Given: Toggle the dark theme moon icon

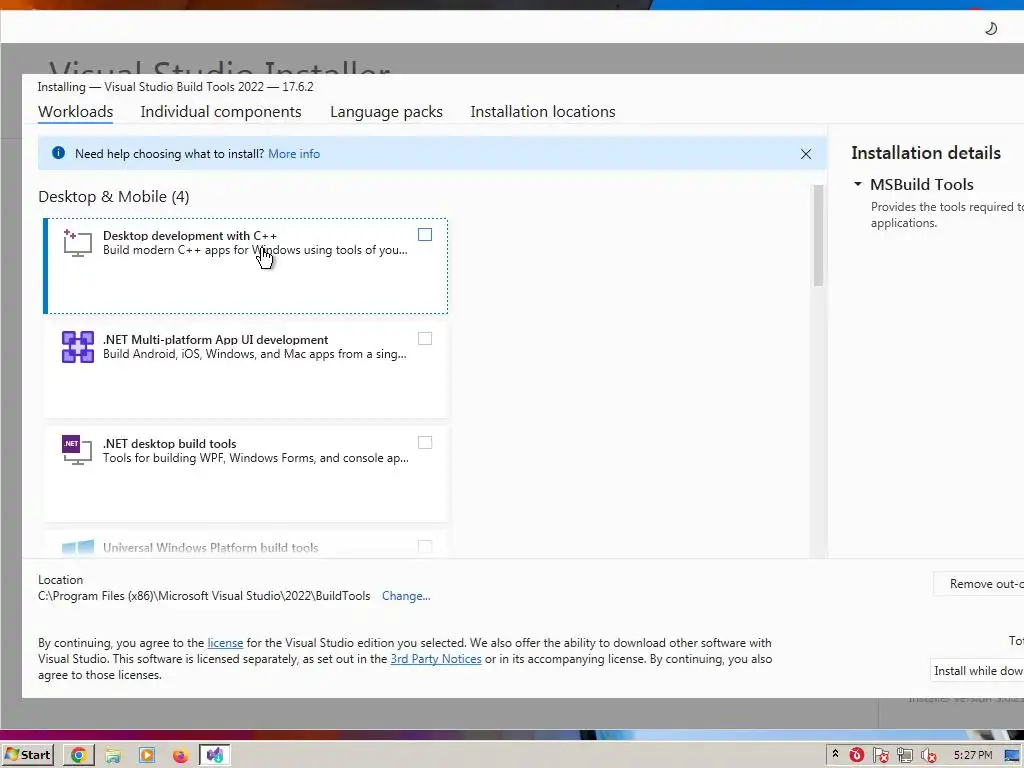Looking at the screenshot, I should [991, 28].
